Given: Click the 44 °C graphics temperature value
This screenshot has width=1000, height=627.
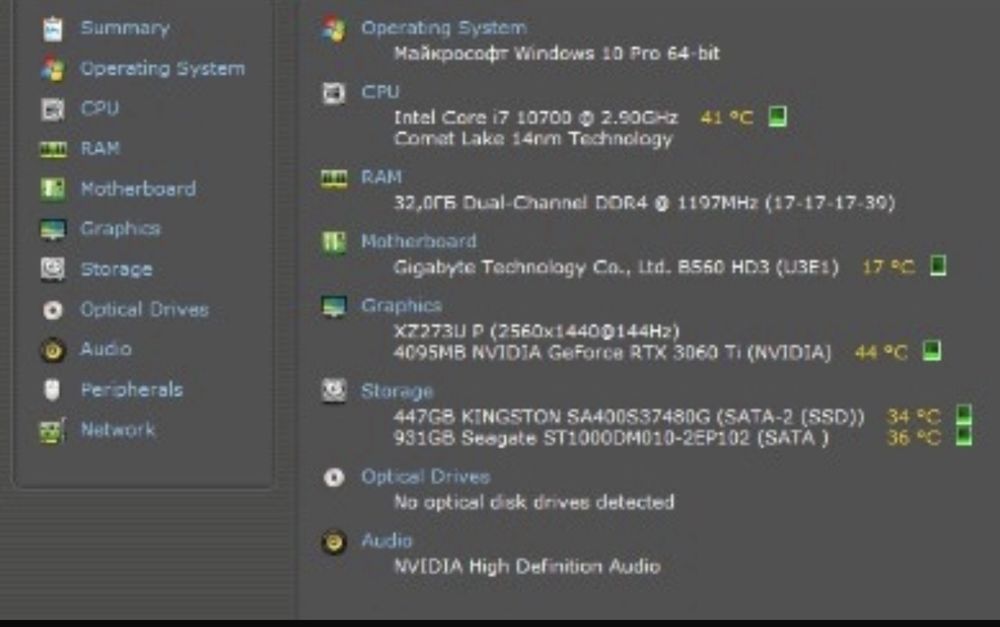Looking at the screenshot, I should (881, 352).
